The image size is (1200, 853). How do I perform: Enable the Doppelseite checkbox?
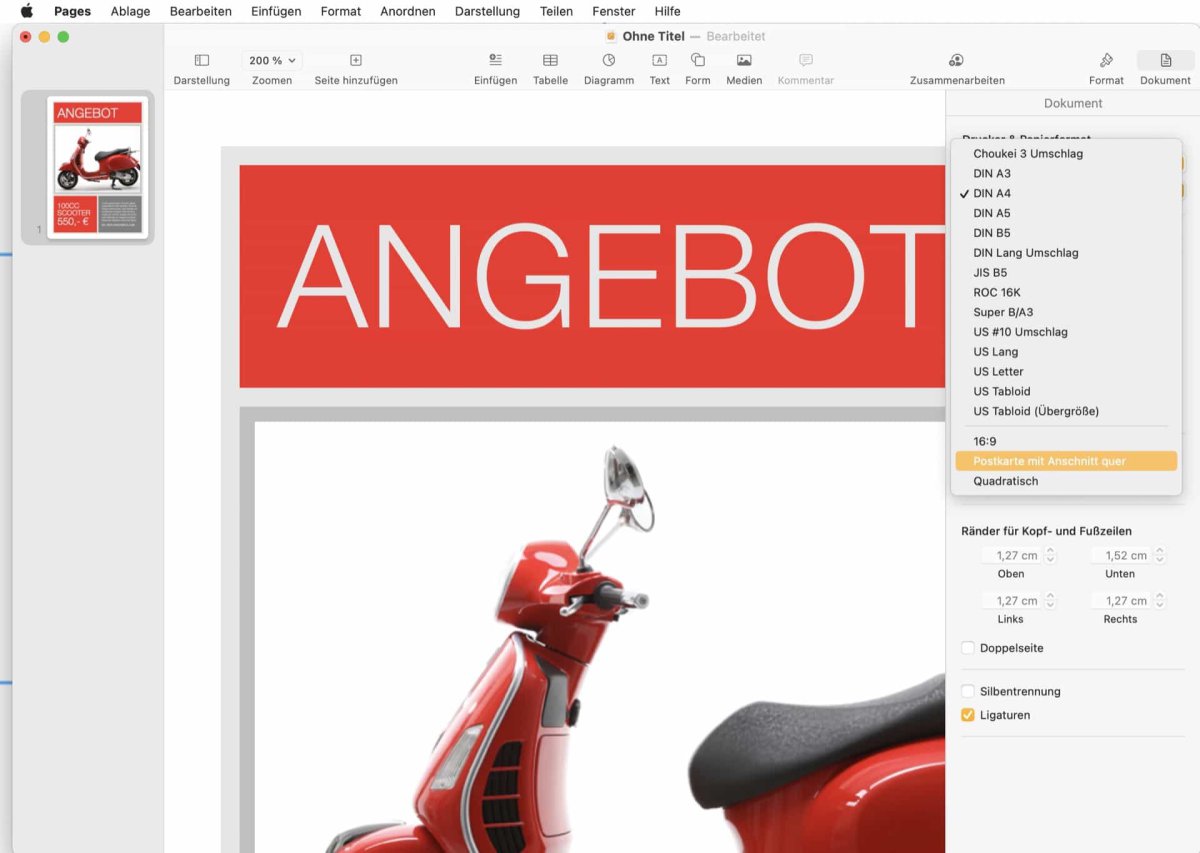click(x=968, y=648)
